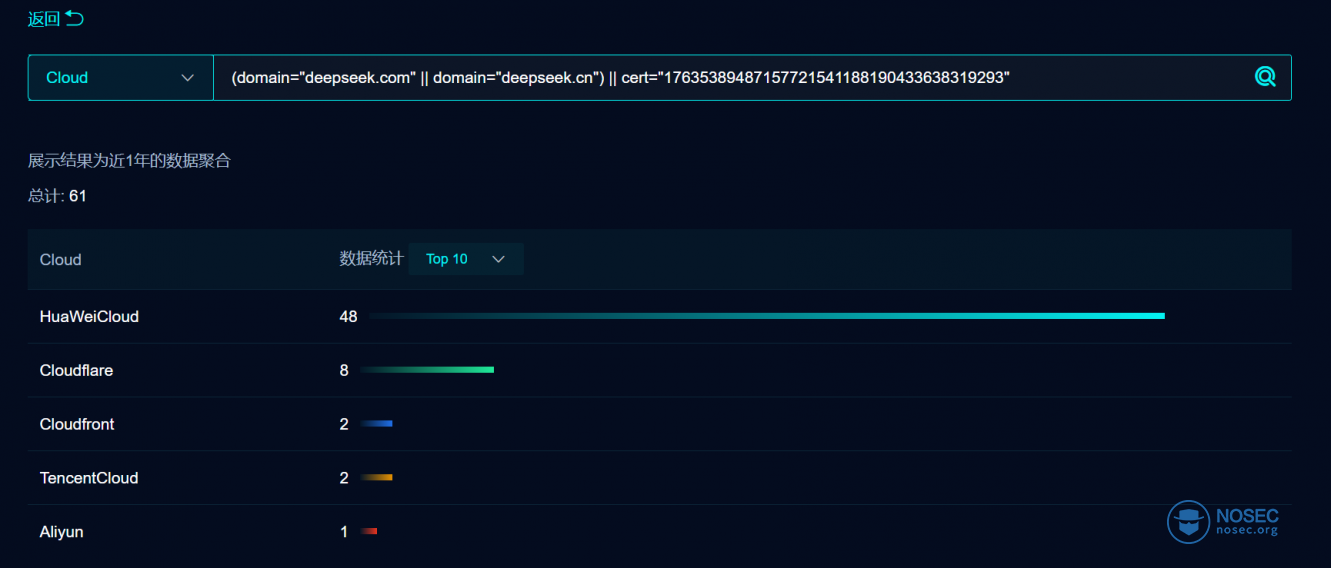Click into the query input field
The image size is (1331, 568).
click(735, 78)
